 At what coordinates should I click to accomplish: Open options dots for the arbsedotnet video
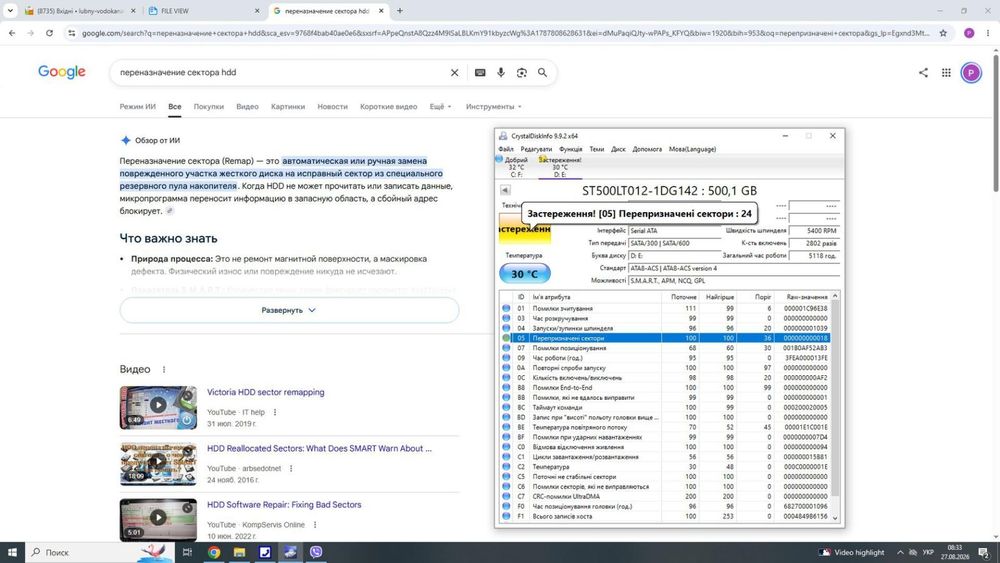coord(291,468)
